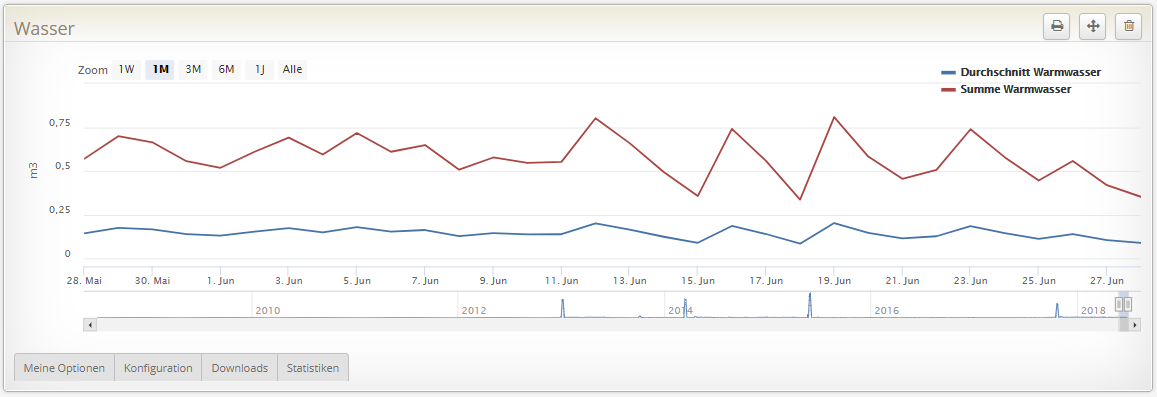Click the move widget icon
This screenshot has width=1157, height=397.
[1092, 27]
